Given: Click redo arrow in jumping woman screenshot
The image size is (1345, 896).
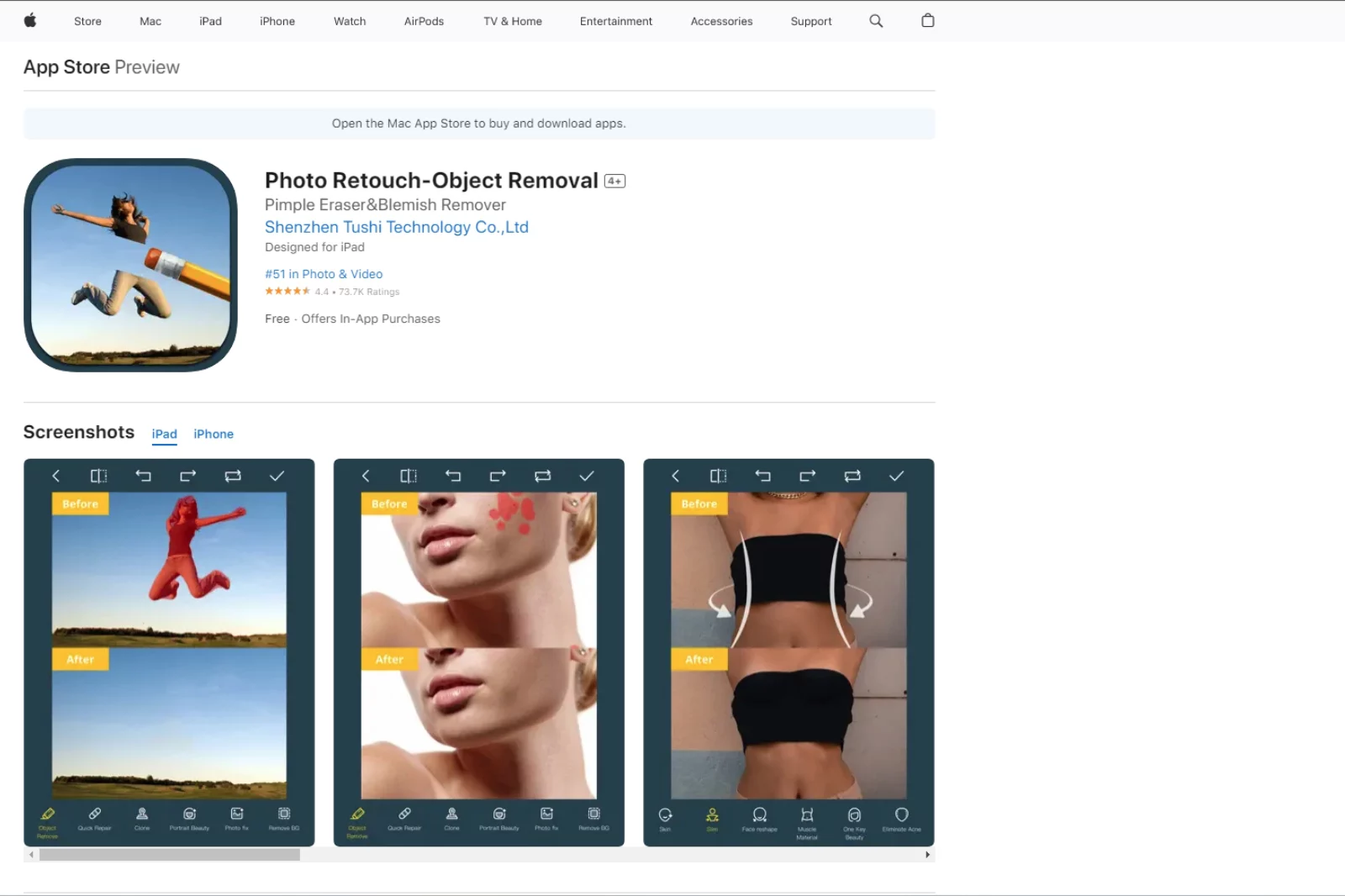Looking at the screenshot, I should coord(188,476).
